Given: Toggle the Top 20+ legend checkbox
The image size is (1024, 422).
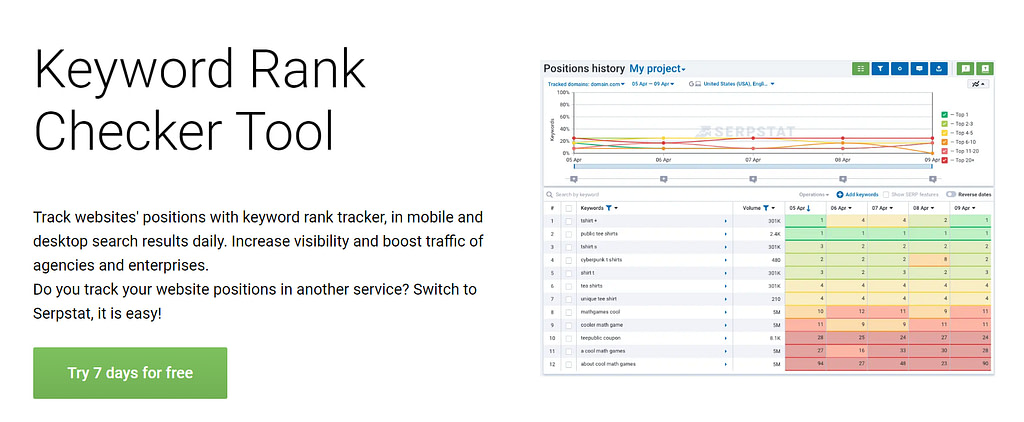Looking at the screenshot, I should click(x=944, y=160).
